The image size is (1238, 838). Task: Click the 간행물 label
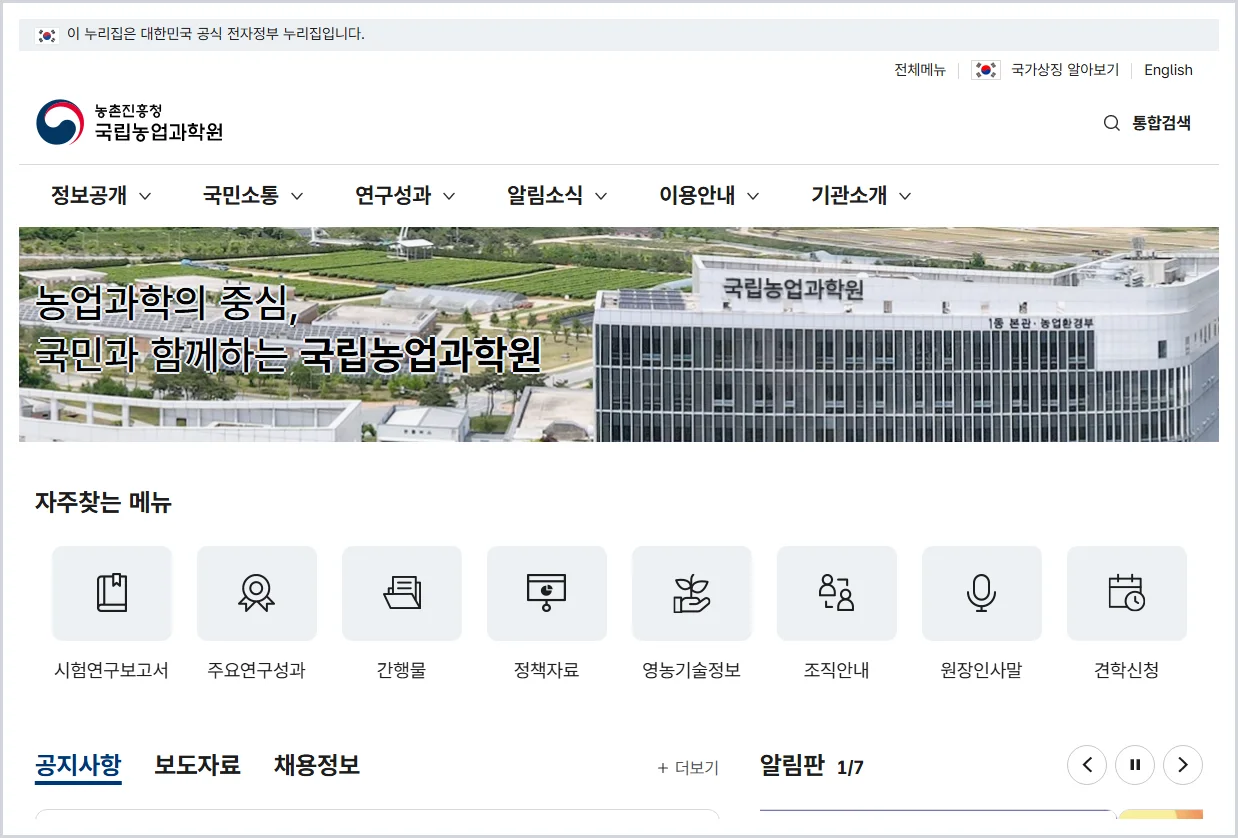pos(402,671)
